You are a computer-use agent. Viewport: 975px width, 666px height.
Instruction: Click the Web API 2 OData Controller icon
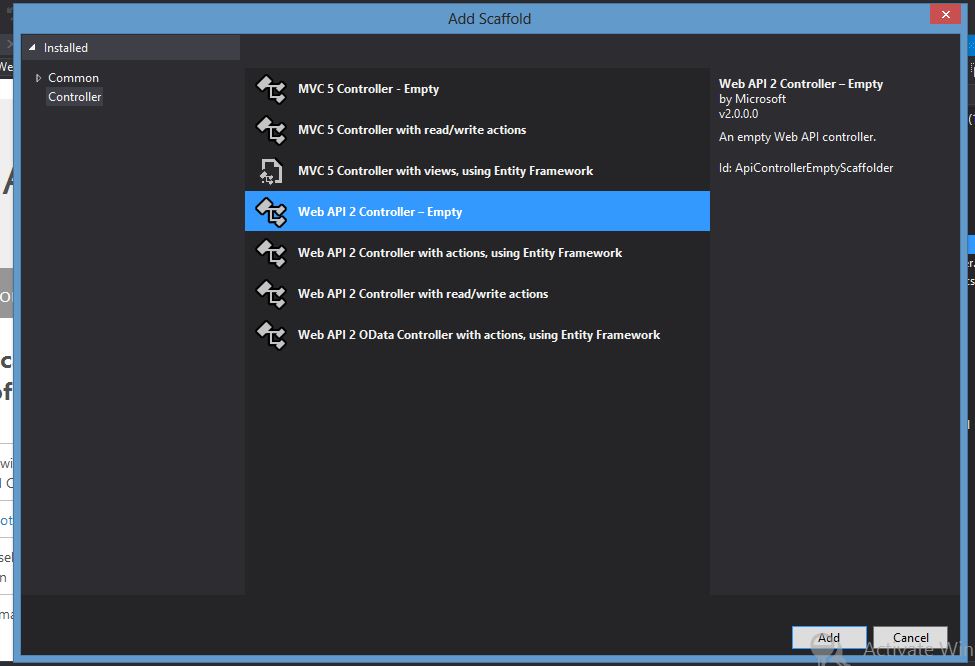pos(271,335)
